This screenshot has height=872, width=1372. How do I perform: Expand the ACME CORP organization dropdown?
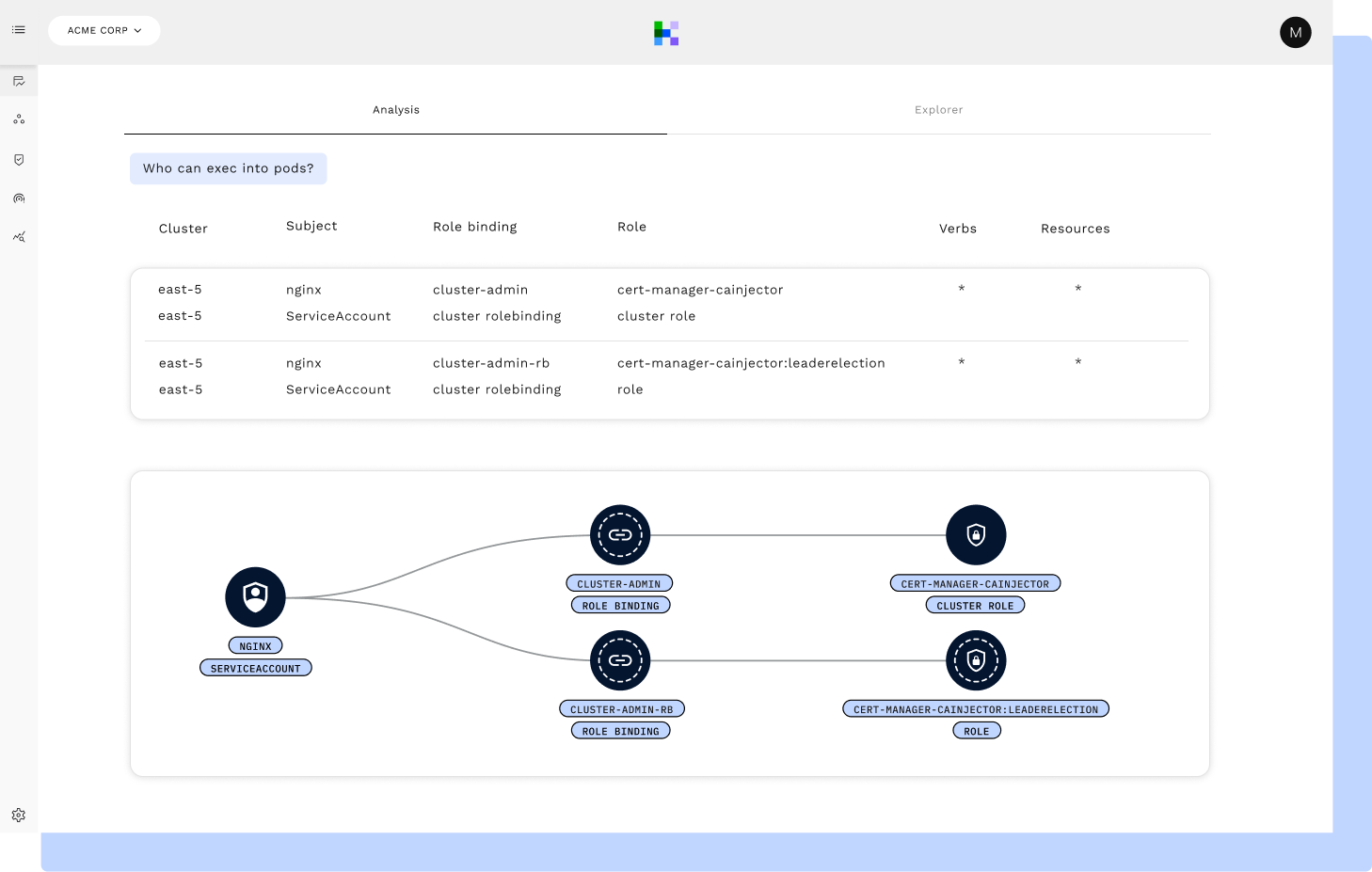[x=104, y=30]
